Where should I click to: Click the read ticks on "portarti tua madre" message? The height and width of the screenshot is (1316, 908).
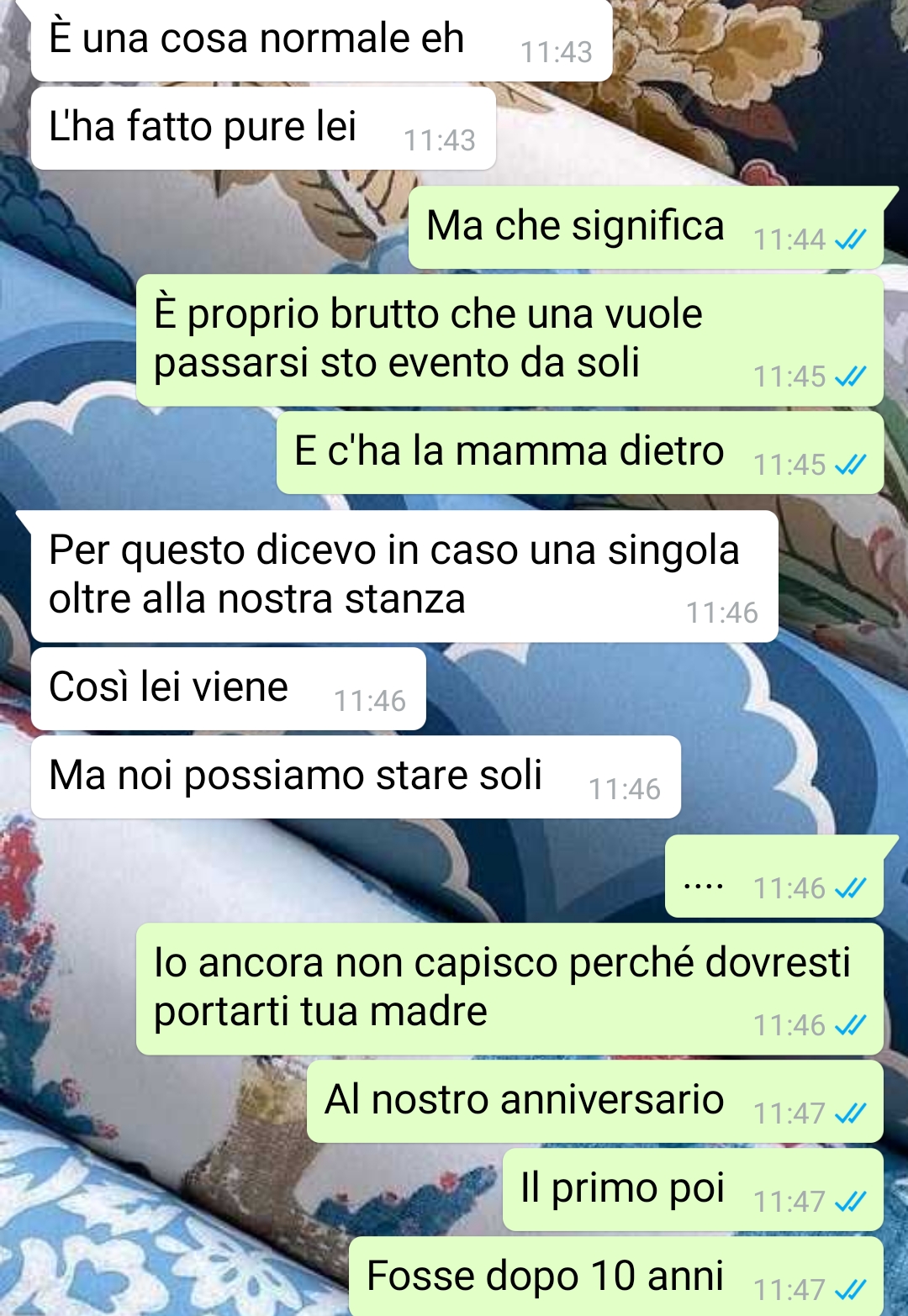[x=850, y=1026]
